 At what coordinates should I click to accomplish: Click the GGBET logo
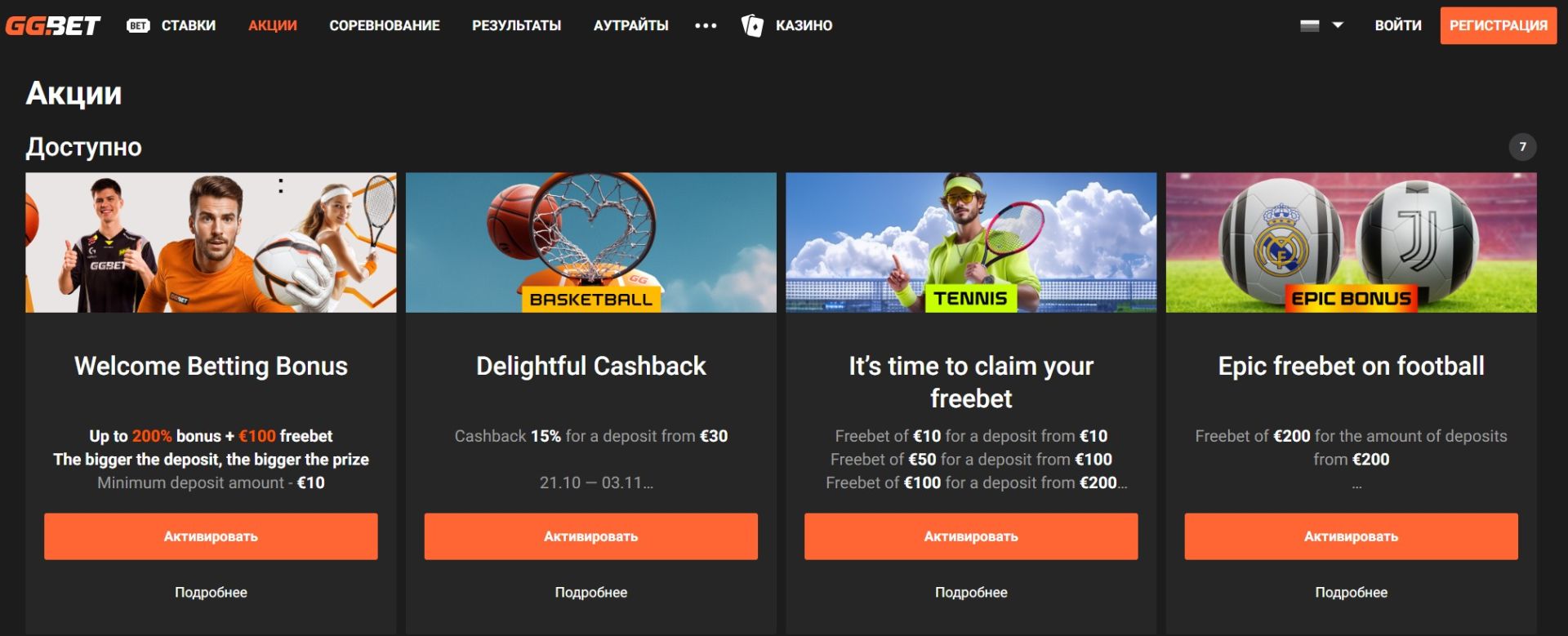pos(53,26)
